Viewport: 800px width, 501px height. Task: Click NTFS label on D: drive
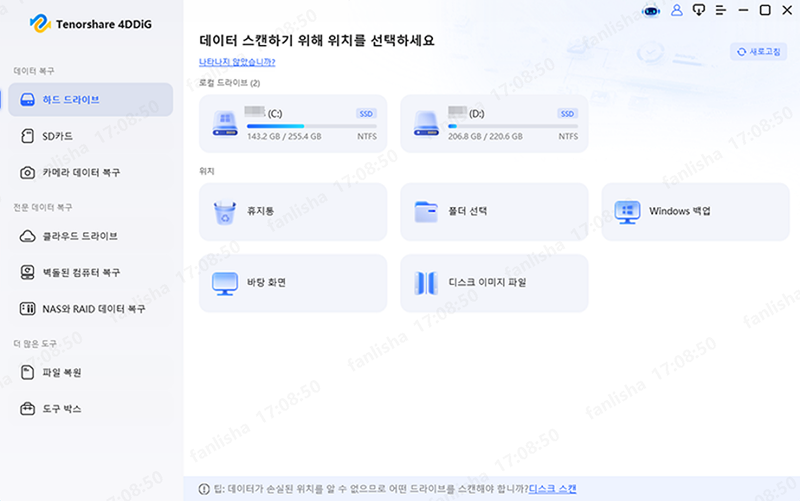[x=568, y=137]
